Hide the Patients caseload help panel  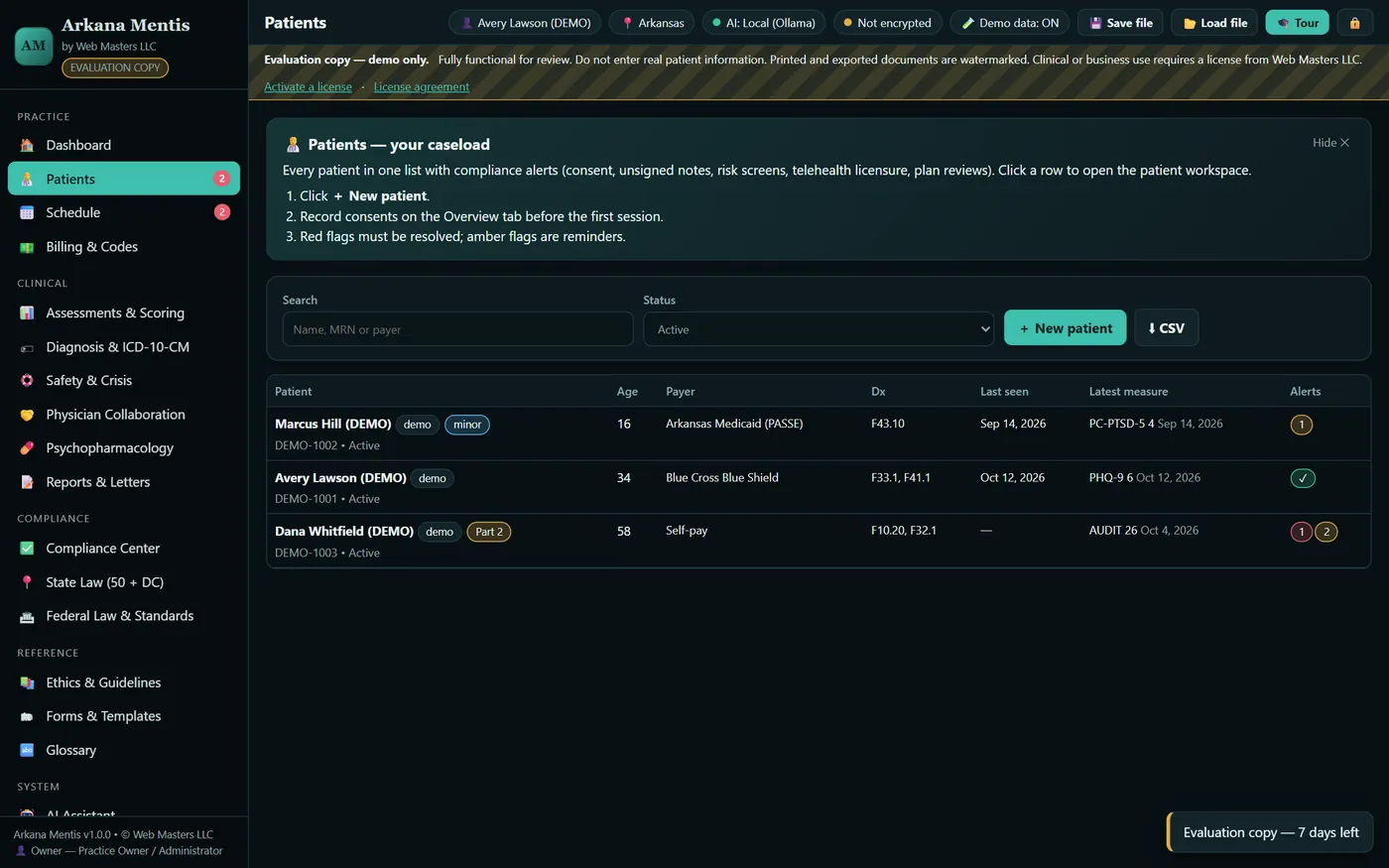pyautogui.click(x=1330, y=143)
